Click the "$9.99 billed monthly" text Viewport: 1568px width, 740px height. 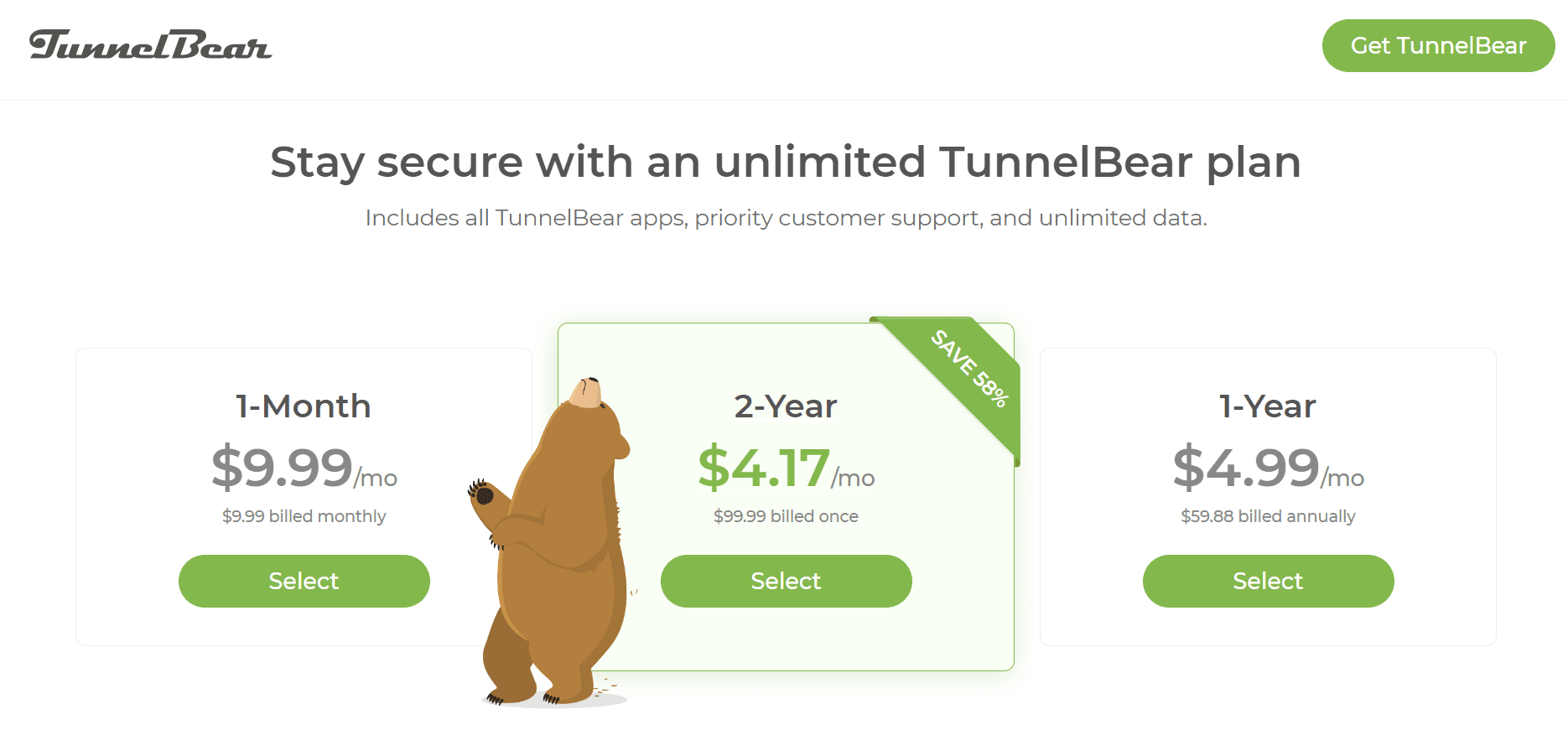(x=304, y=516)
